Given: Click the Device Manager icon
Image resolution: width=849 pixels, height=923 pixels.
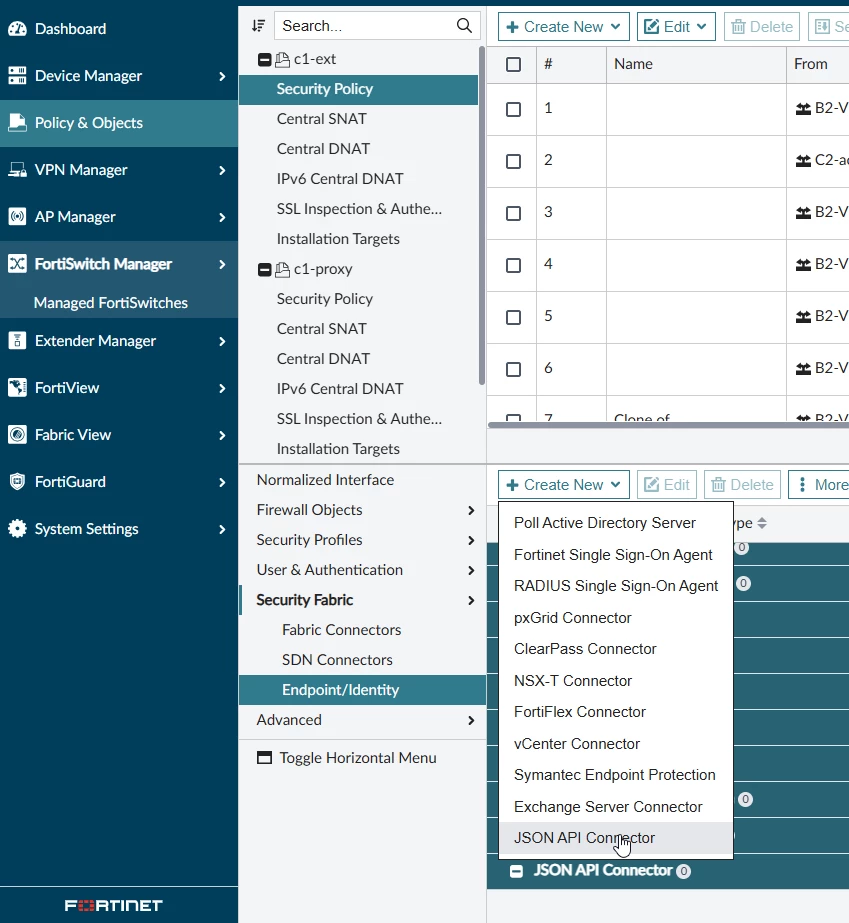Looking at the screenshot, I should pos(17,75).
